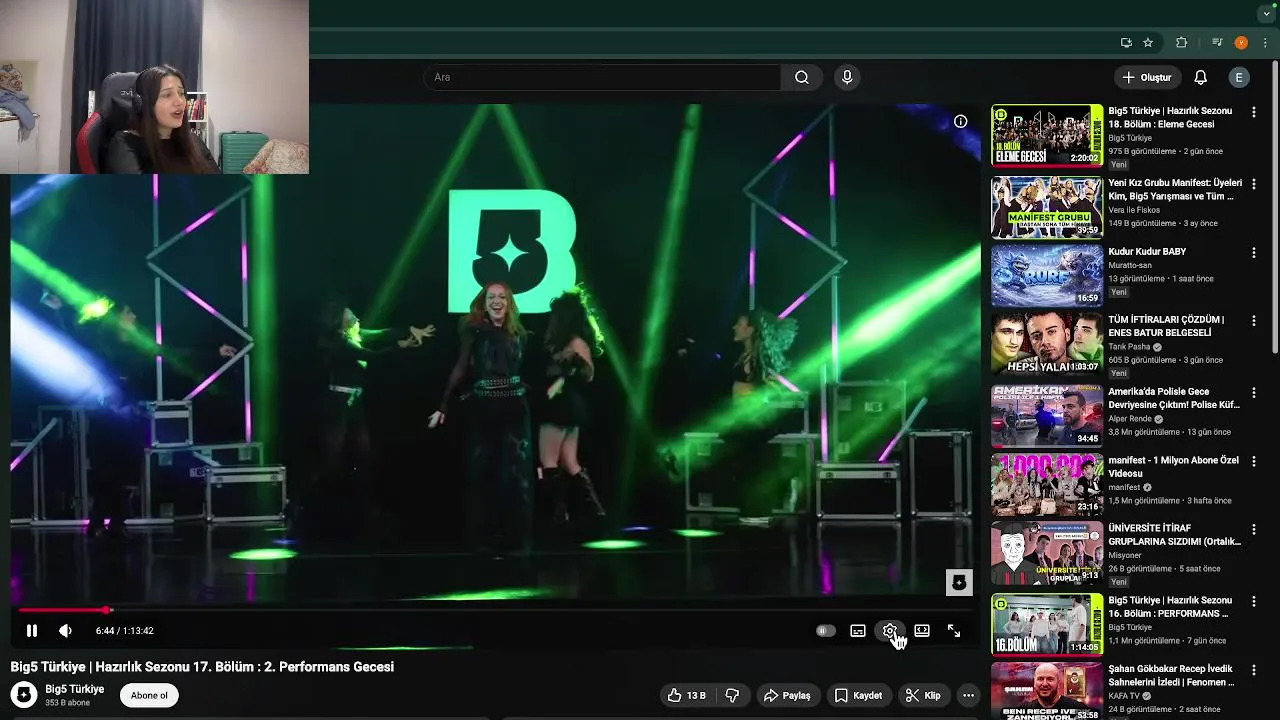Open the E account avatar menu
The width and height of the screenshot is (1280, 720).
1239,77
